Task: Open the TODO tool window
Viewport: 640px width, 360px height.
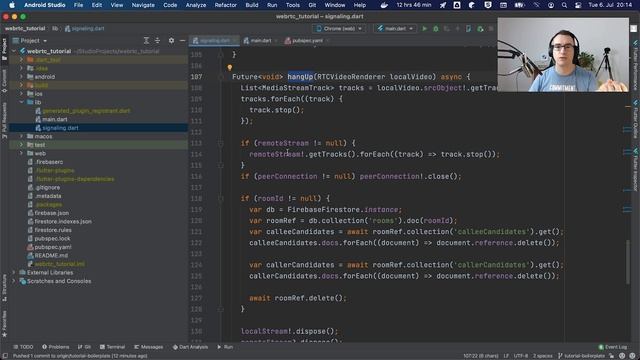Action: pos(23,347)
